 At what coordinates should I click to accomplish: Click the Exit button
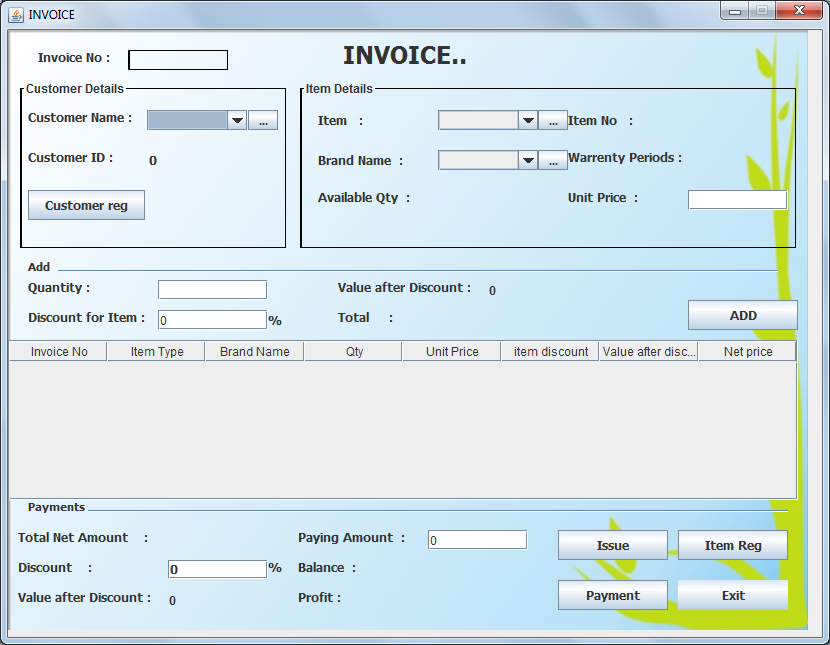[x=732, y=595]
